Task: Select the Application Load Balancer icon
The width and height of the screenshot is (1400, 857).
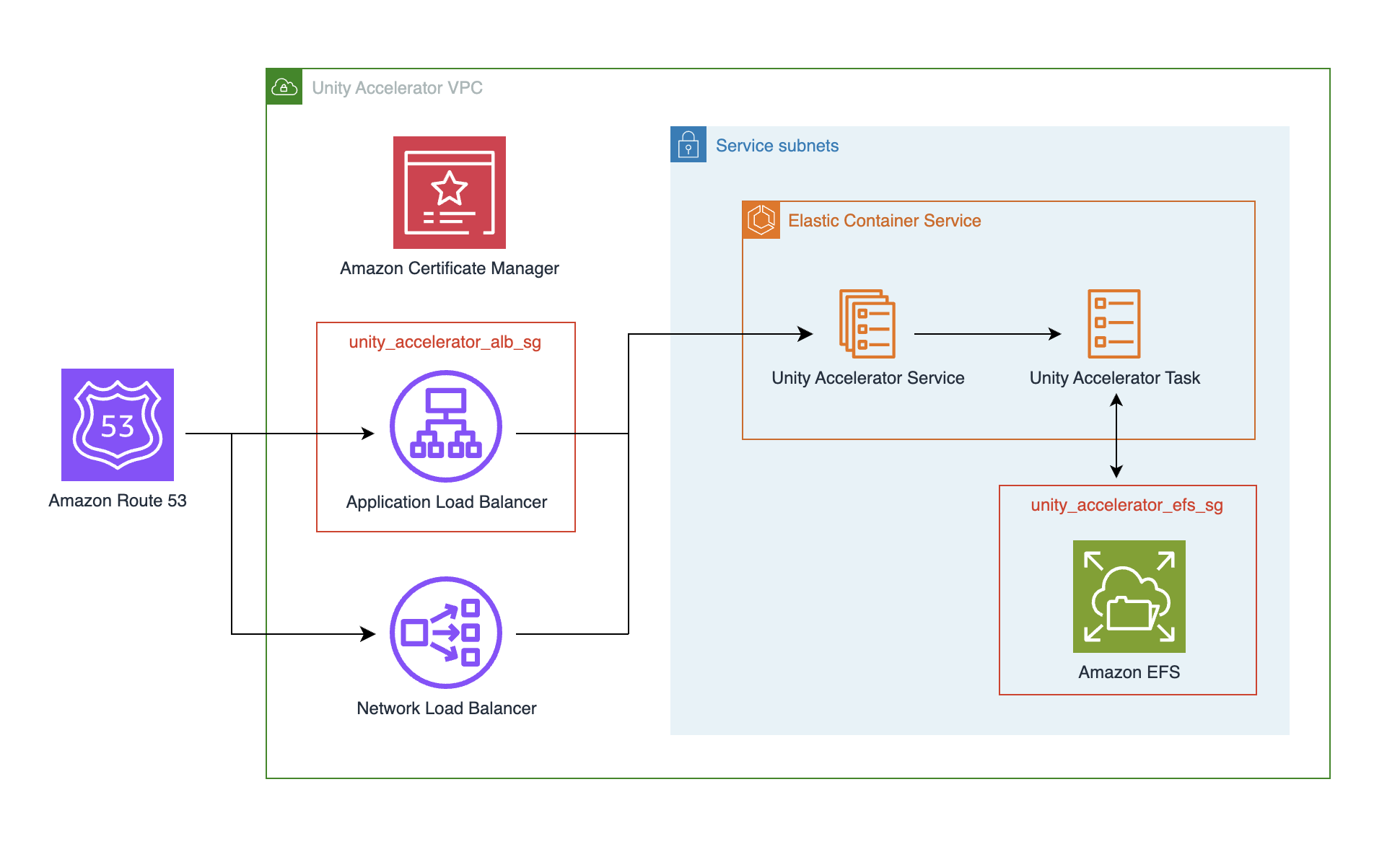Action: pyautogui.click(x=445, y=426)
